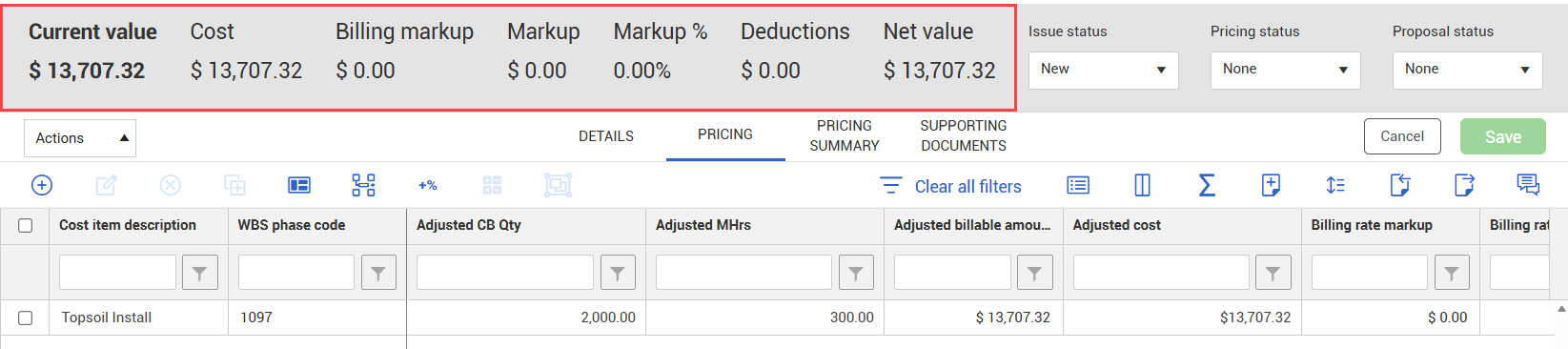Open the Pricing status dropdown
This screenshot has height=349, width=1568.
pos(1286,70)
